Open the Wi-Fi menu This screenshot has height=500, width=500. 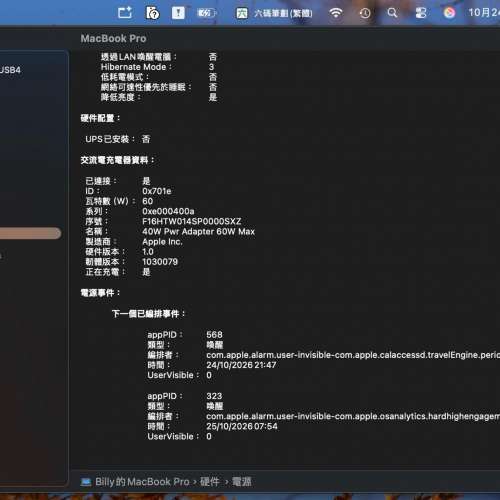point(336,13)
